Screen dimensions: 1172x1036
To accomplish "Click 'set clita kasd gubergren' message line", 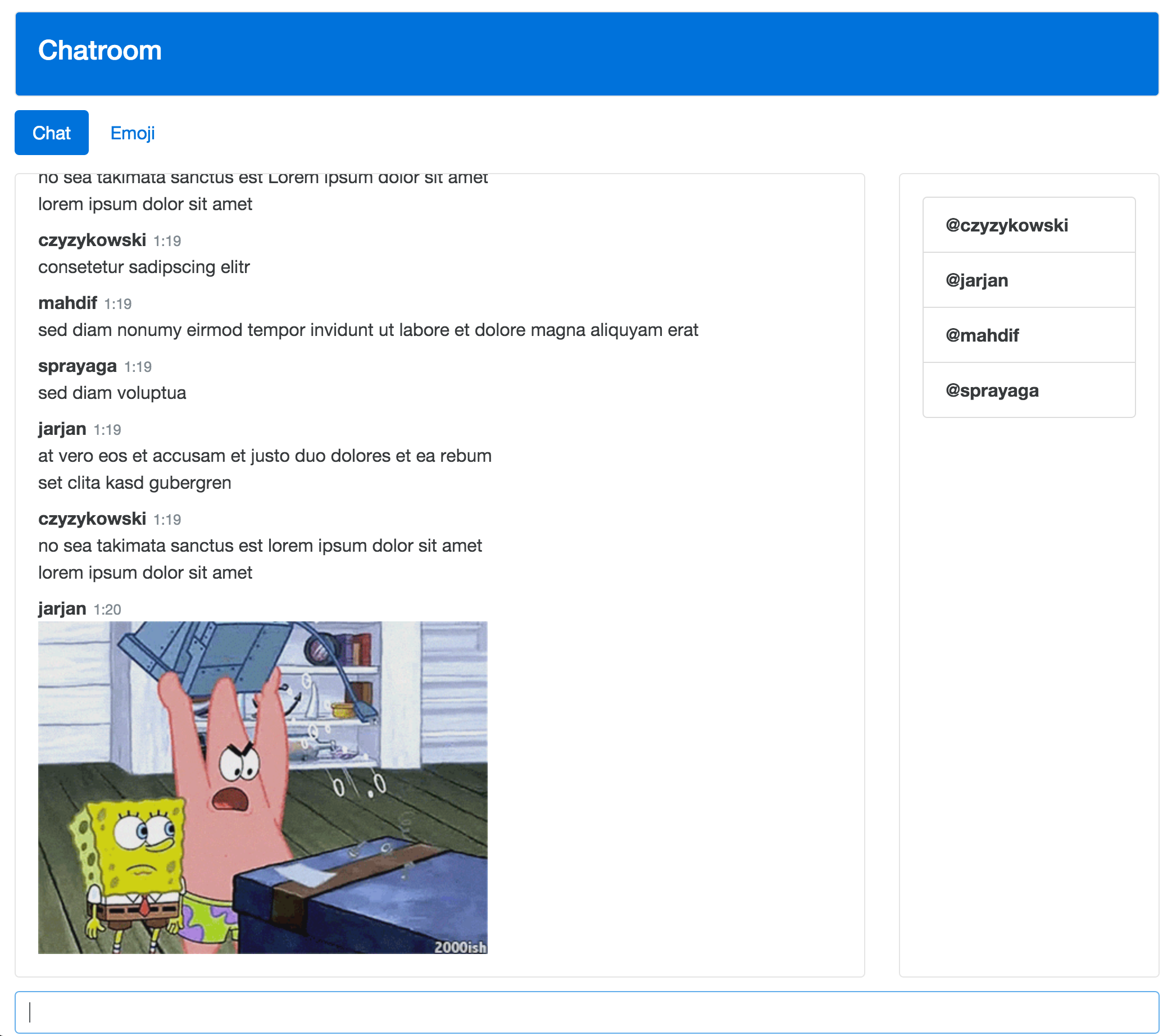I will point(135,483).
